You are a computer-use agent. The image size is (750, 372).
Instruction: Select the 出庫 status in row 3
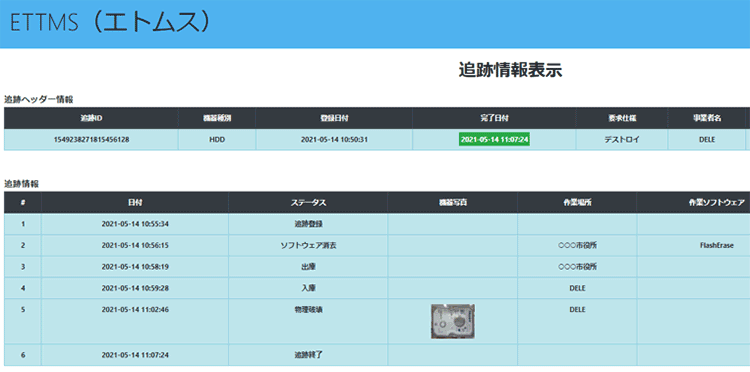tap(308, 267)
